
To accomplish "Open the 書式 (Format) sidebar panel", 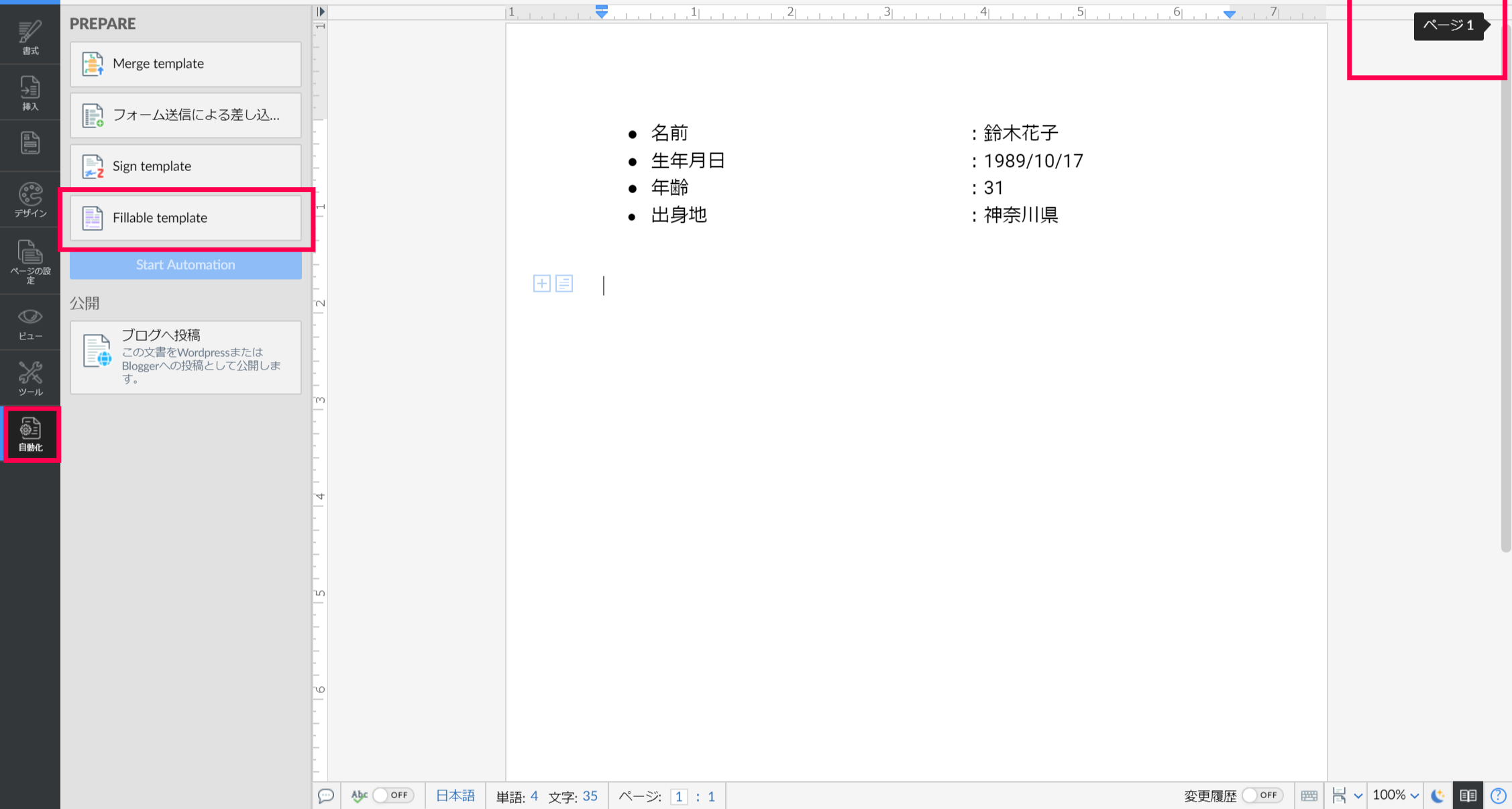I will pyautogui.click(x=30, y=37).
